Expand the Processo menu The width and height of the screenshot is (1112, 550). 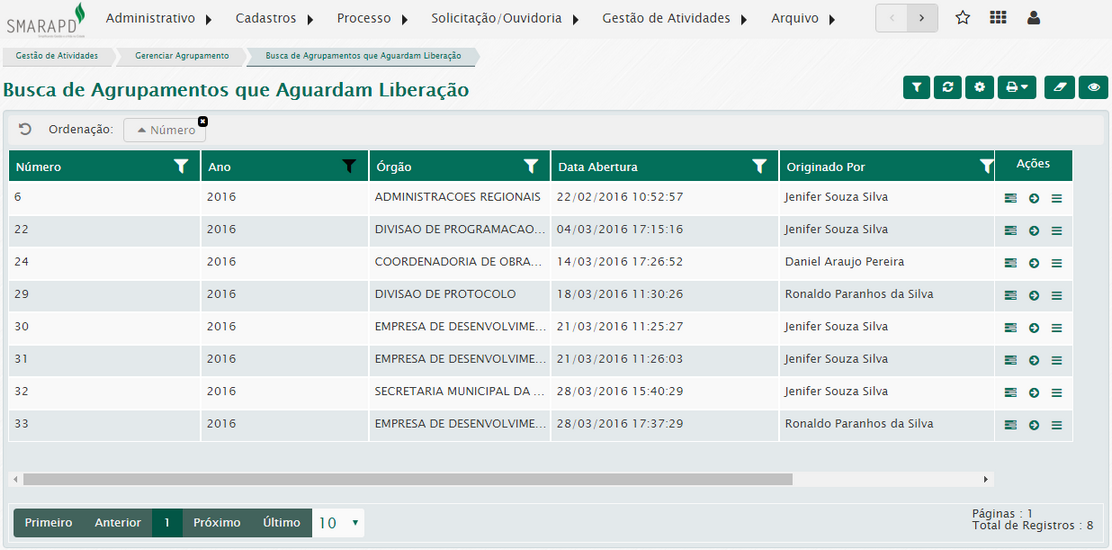372,18
